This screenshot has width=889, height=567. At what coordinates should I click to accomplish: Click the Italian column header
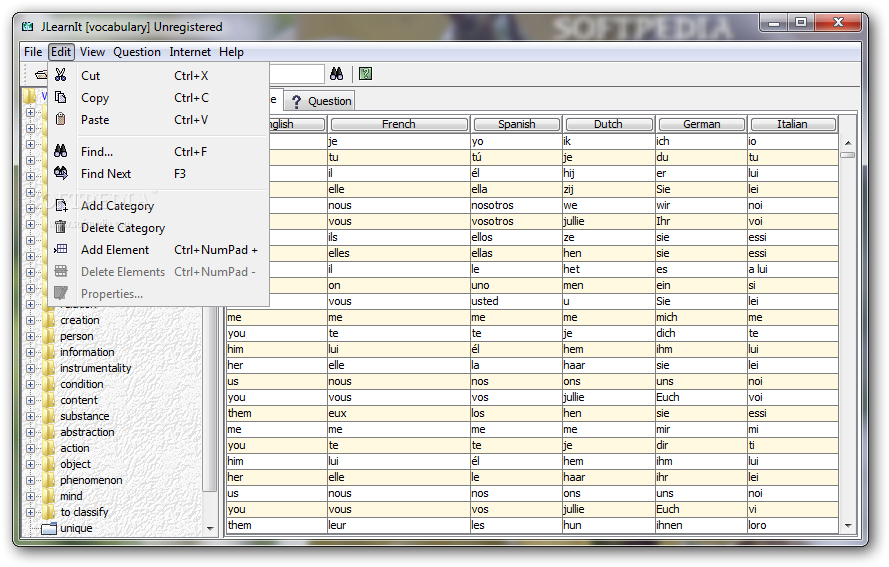point(792,124)
